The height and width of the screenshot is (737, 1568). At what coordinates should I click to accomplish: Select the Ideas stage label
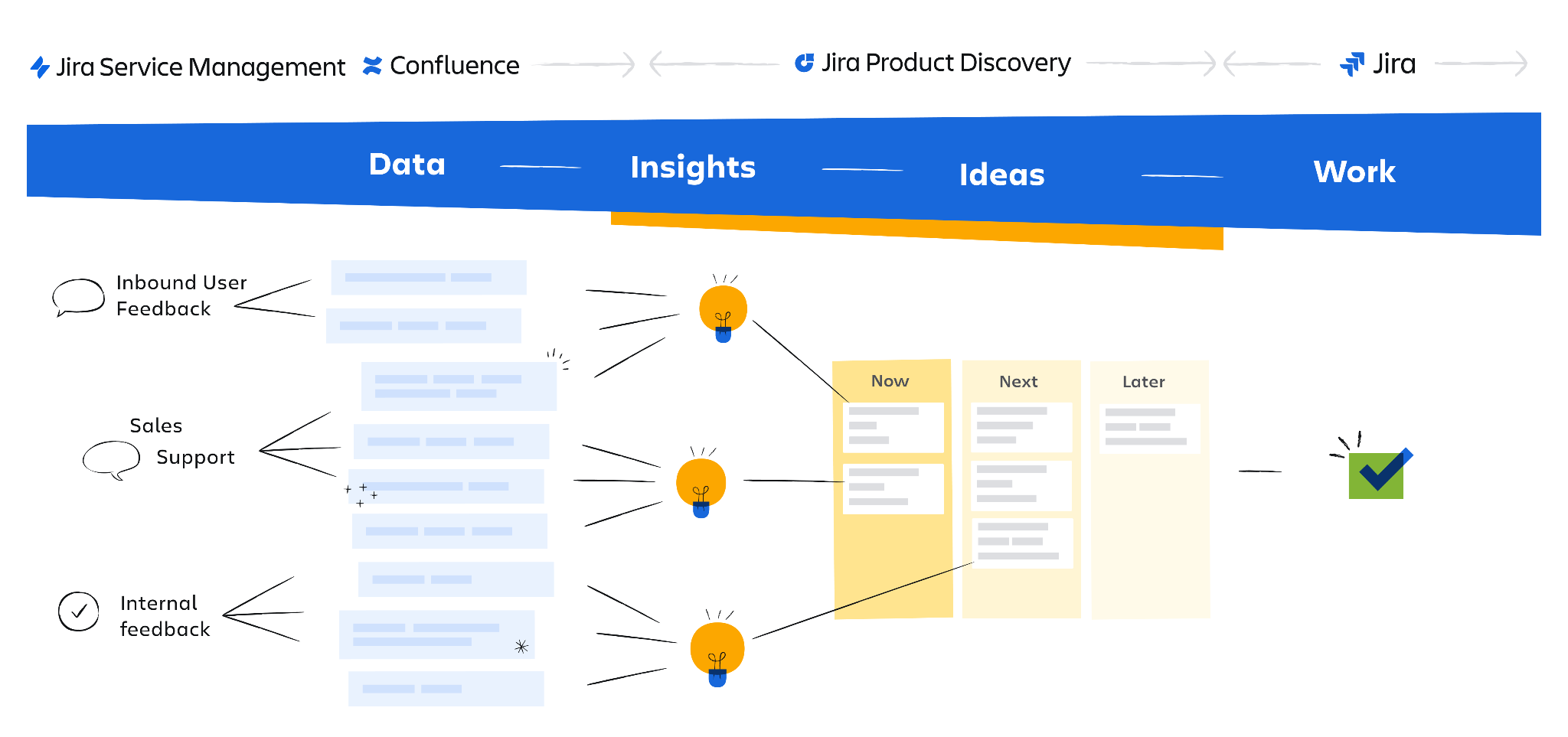1001,175
